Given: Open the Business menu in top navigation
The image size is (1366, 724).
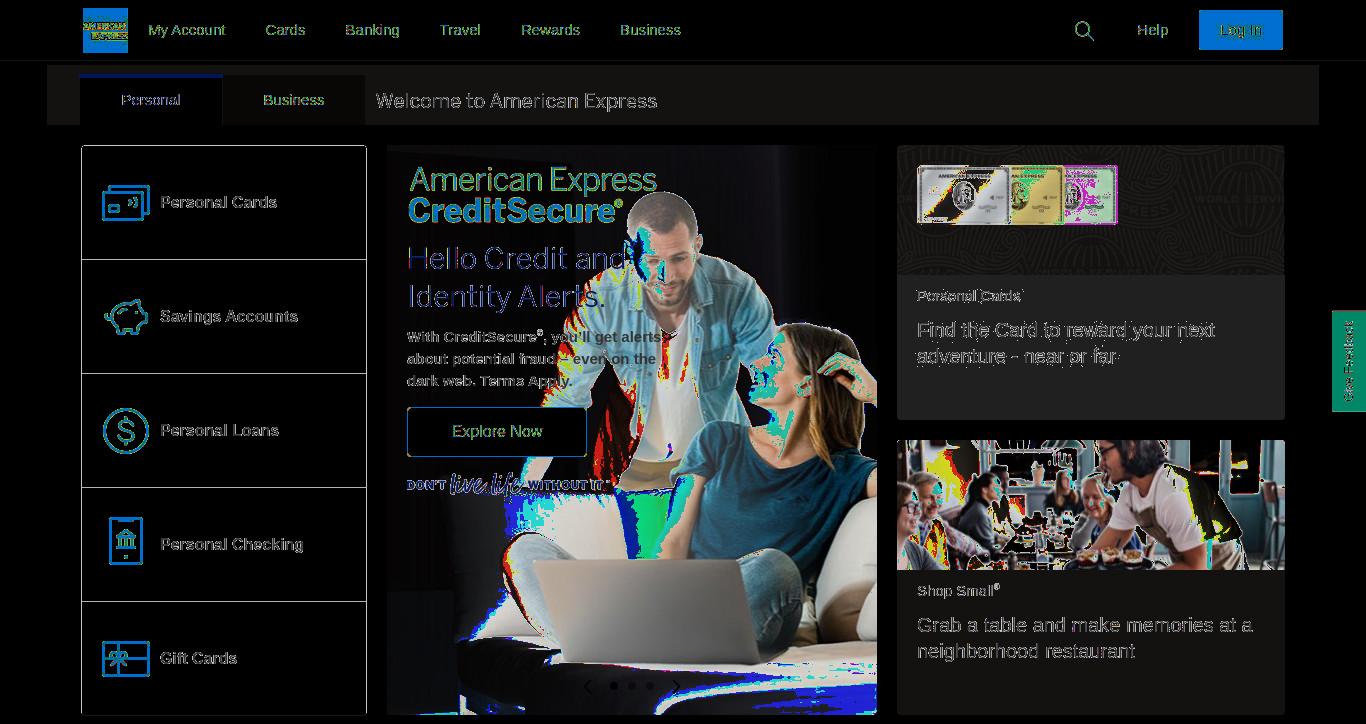Looking at the screenshot, I should (x=650, y=30).
